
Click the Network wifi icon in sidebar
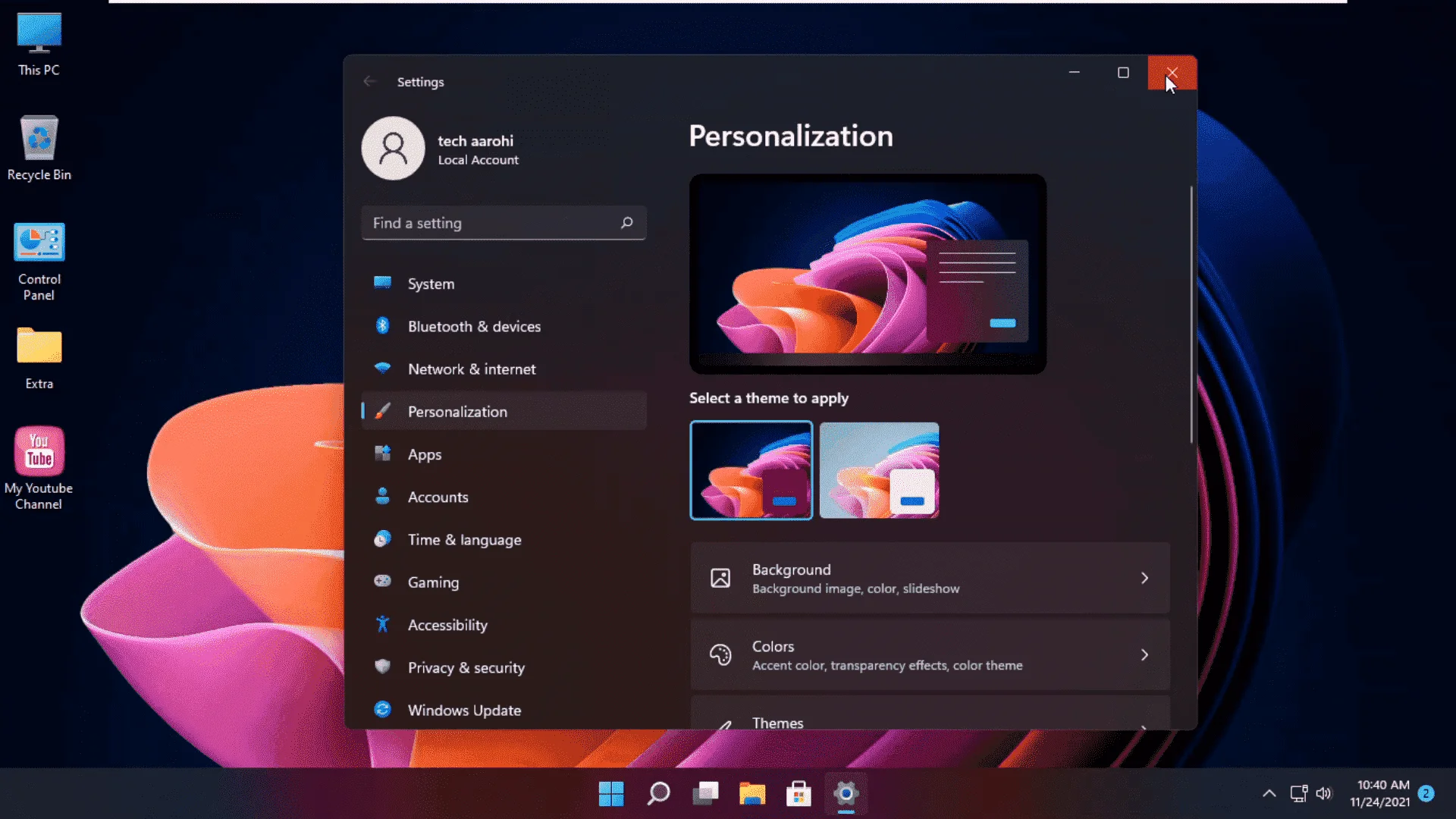point(383,368)
